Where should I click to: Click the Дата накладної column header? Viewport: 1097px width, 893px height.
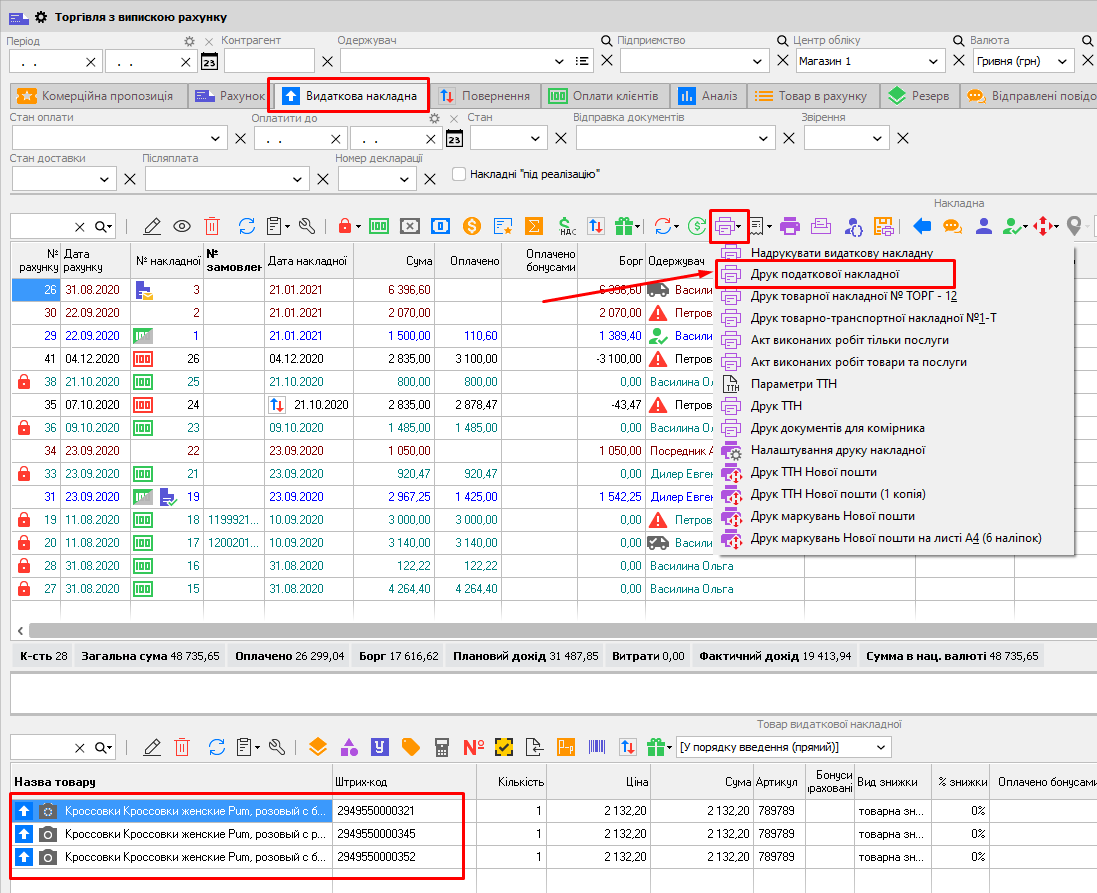[308, 262]
